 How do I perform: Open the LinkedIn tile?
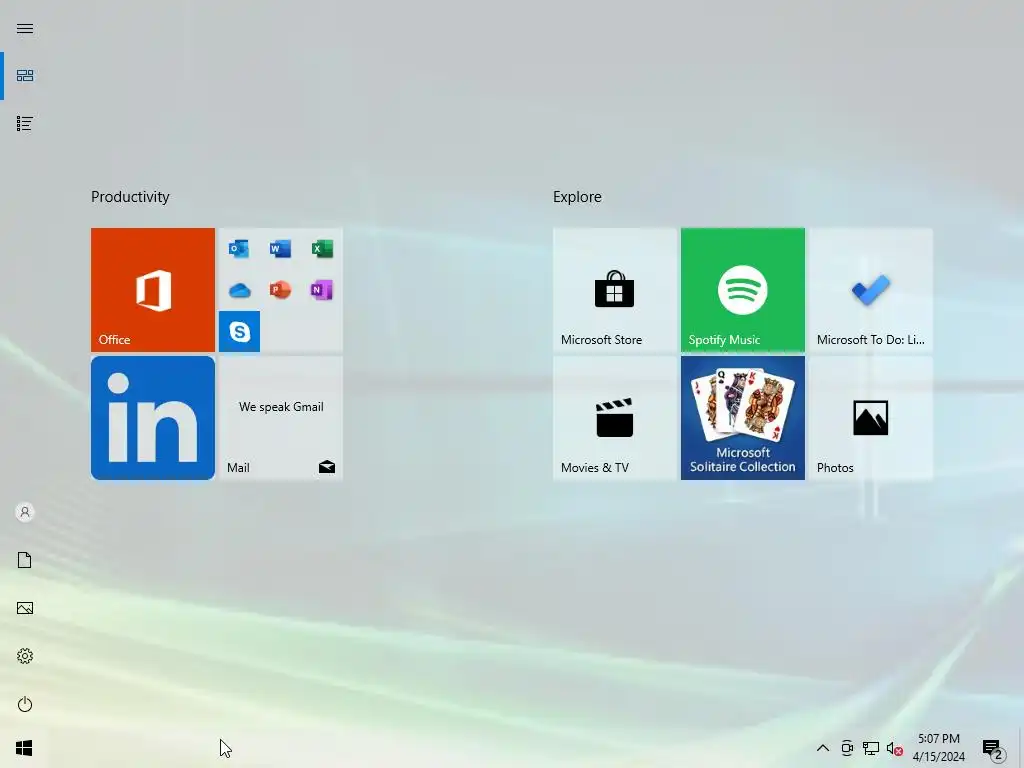(153, 418)
